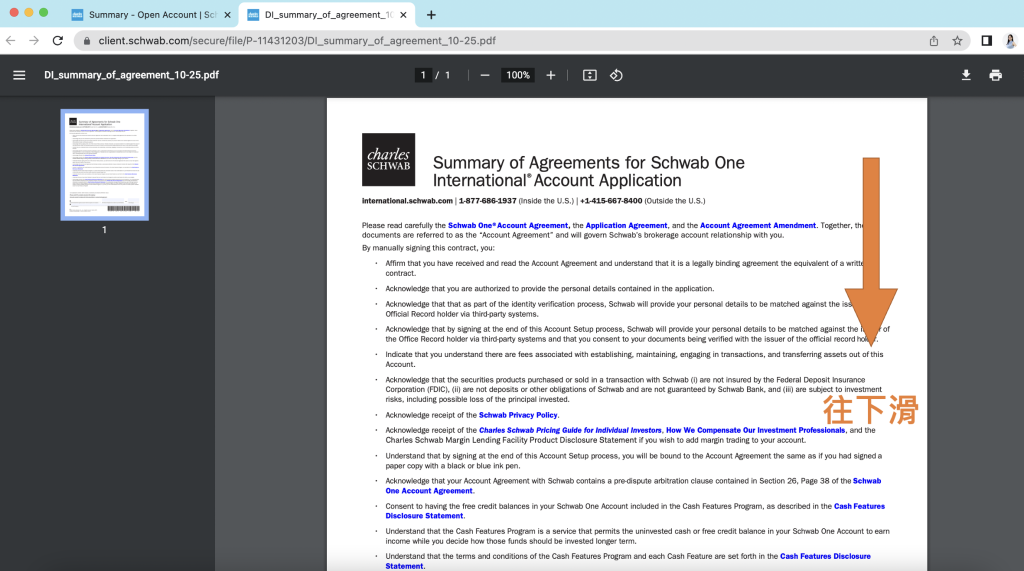Open a new browser tab
The width and height of the screenshot is (1024, 571).
point(431,14)
